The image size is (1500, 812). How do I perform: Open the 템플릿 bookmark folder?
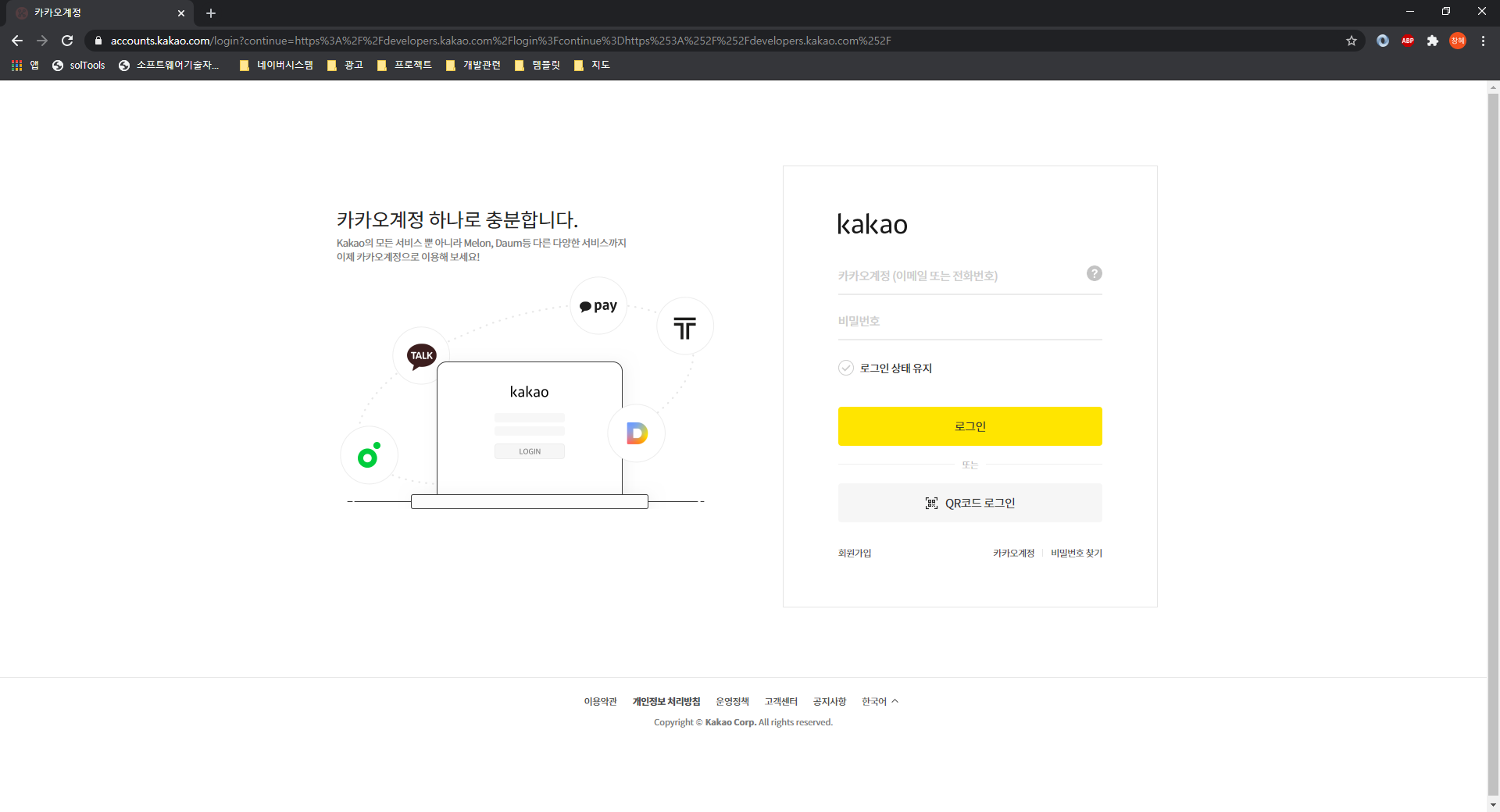[x=537, y=66]
